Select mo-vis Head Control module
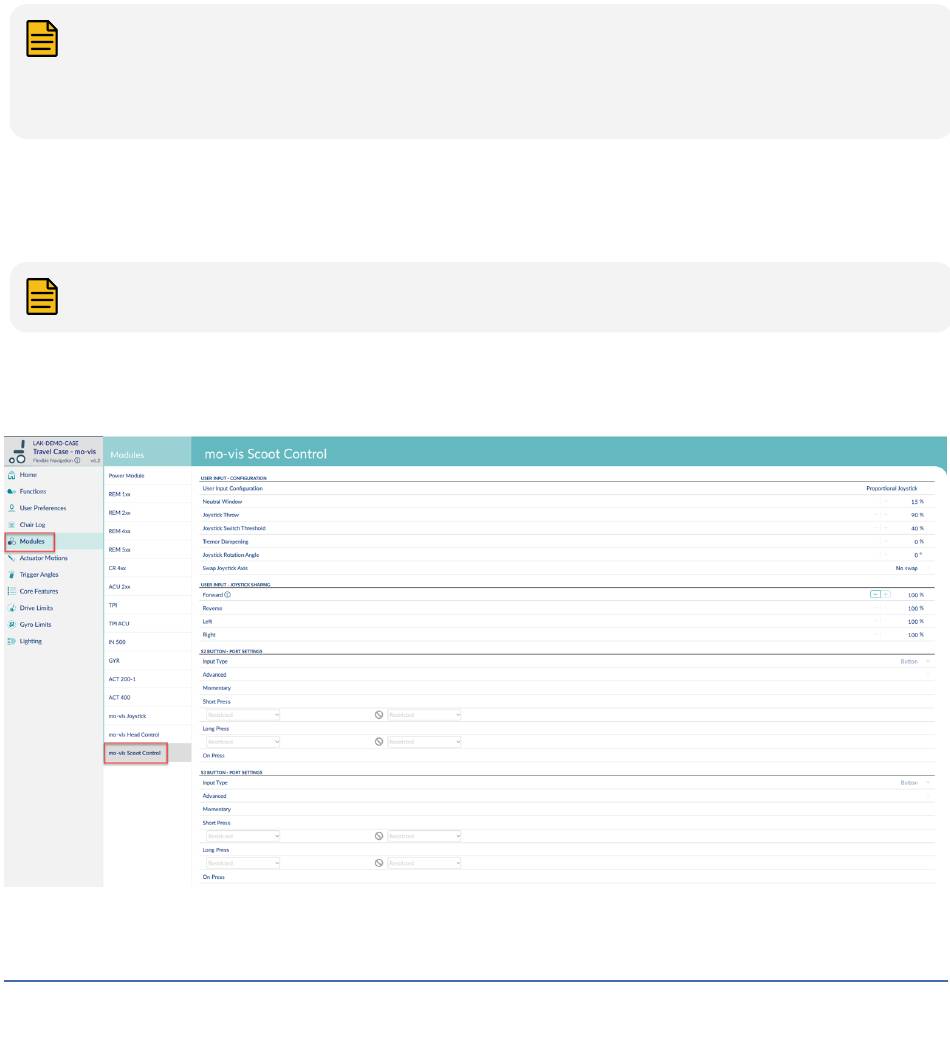The image size is (950, 1045). 147,735
